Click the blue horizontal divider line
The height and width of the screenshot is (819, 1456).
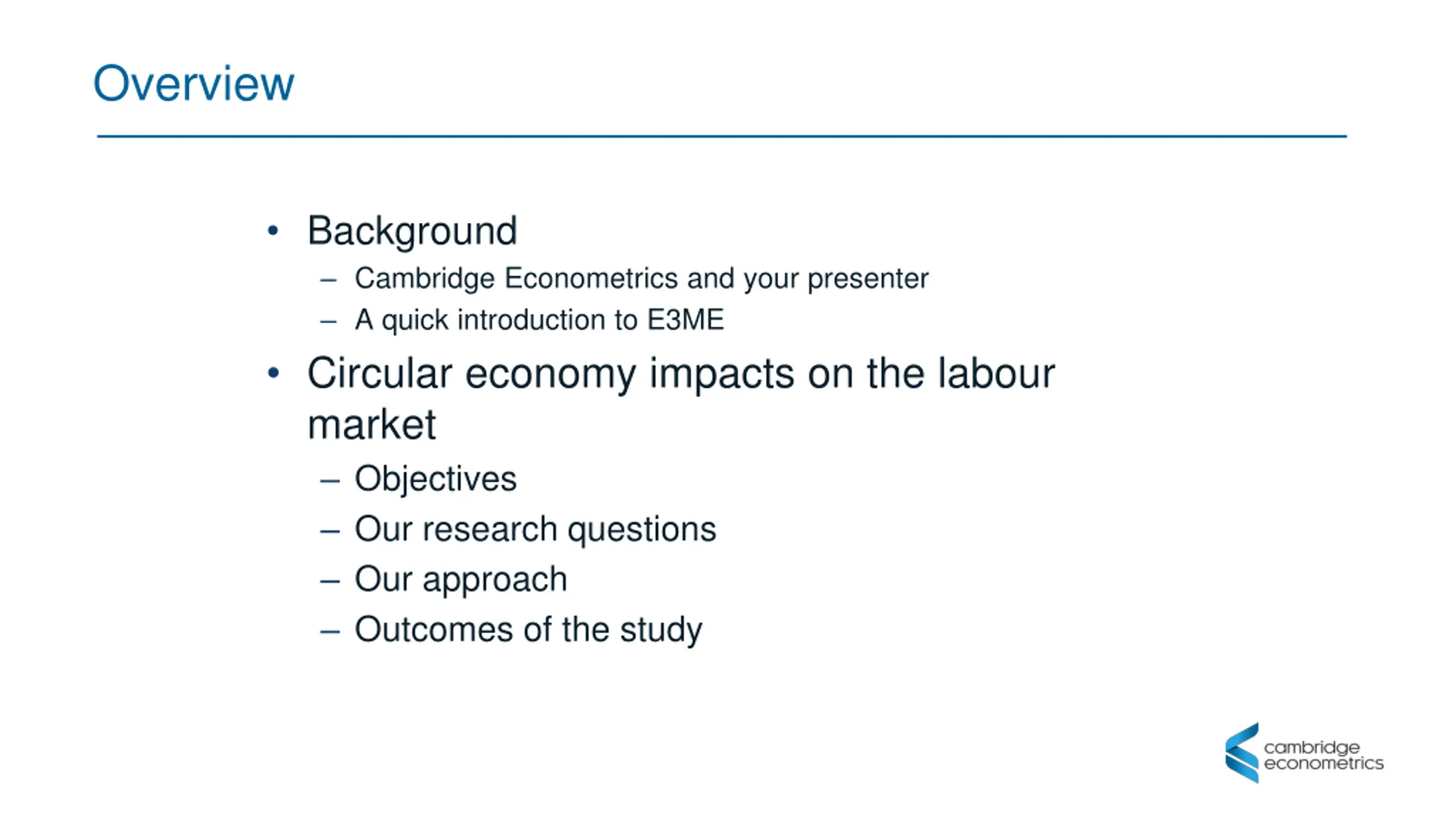(x=722, y=136)
